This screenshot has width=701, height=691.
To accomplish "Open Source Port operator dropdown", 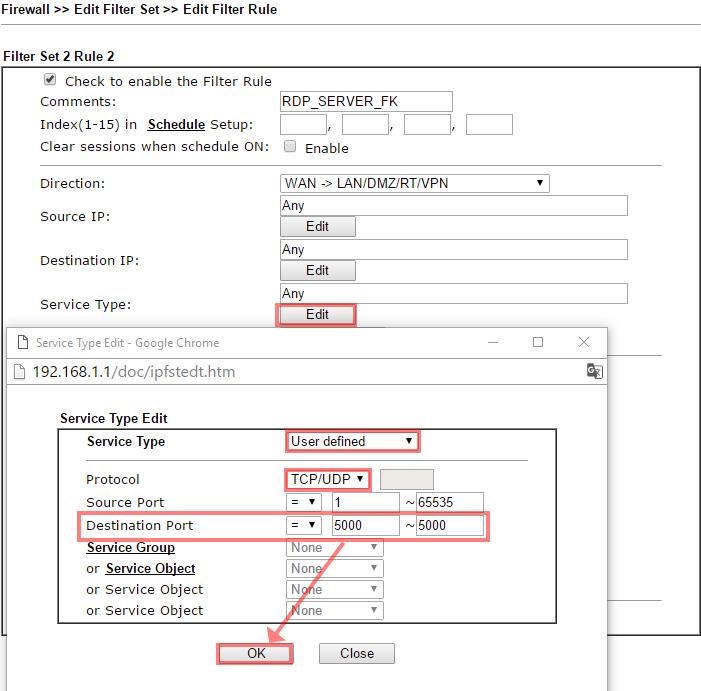I will coord(303,502).
